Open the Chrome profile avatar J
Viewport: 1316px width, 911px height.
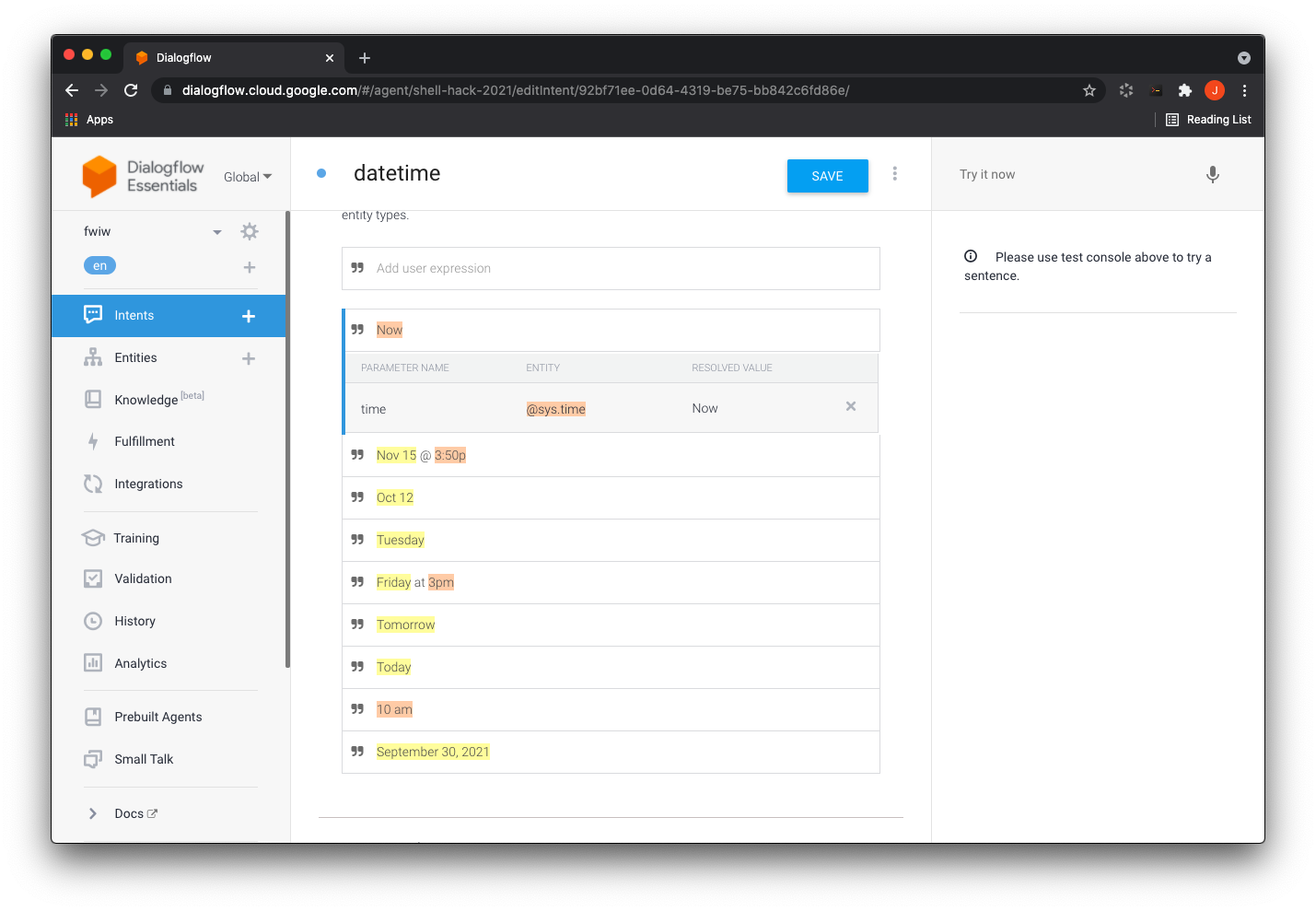[1215, 90]
